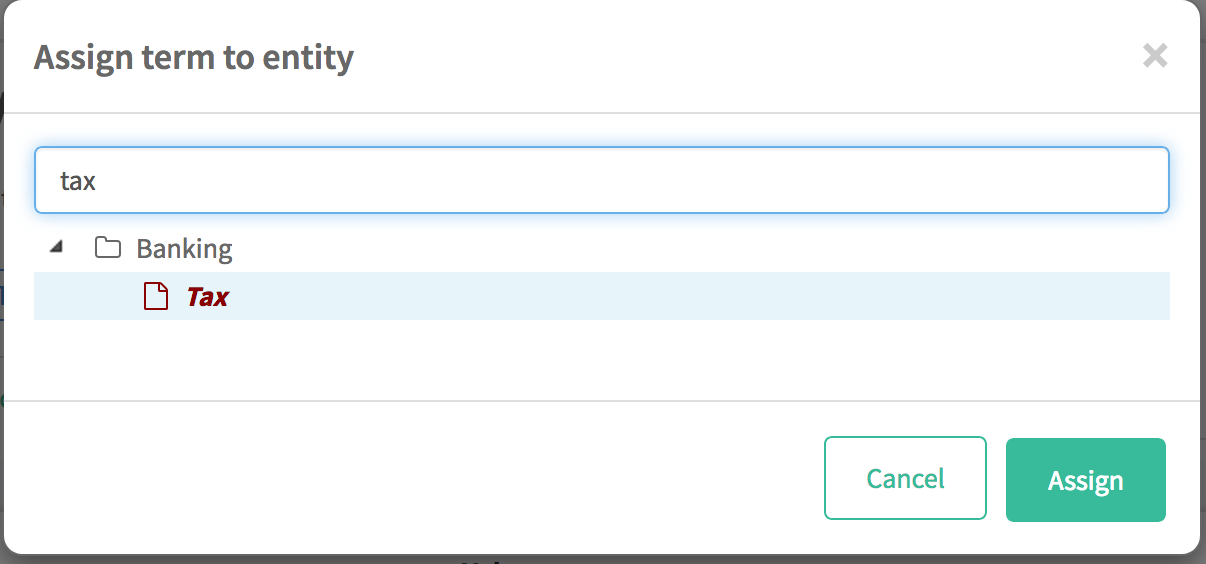
Task: Click the dimmed page below the dialog
Action: 800,559
